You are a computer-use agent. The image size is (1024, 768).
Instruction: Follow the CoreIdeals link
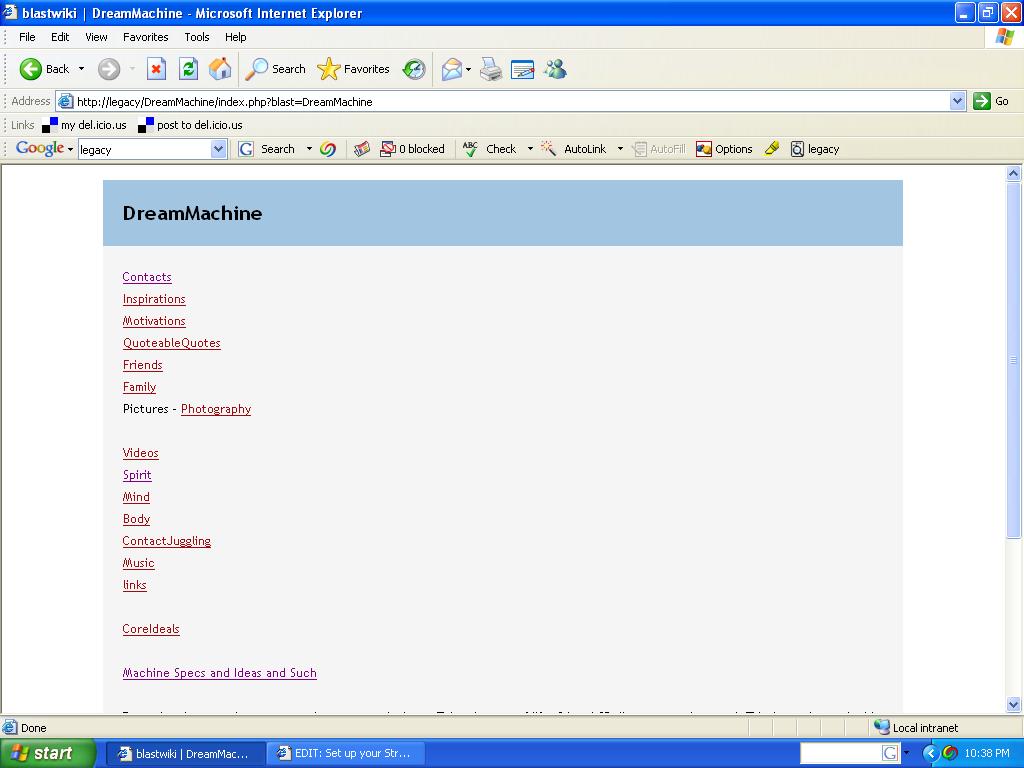151,629
